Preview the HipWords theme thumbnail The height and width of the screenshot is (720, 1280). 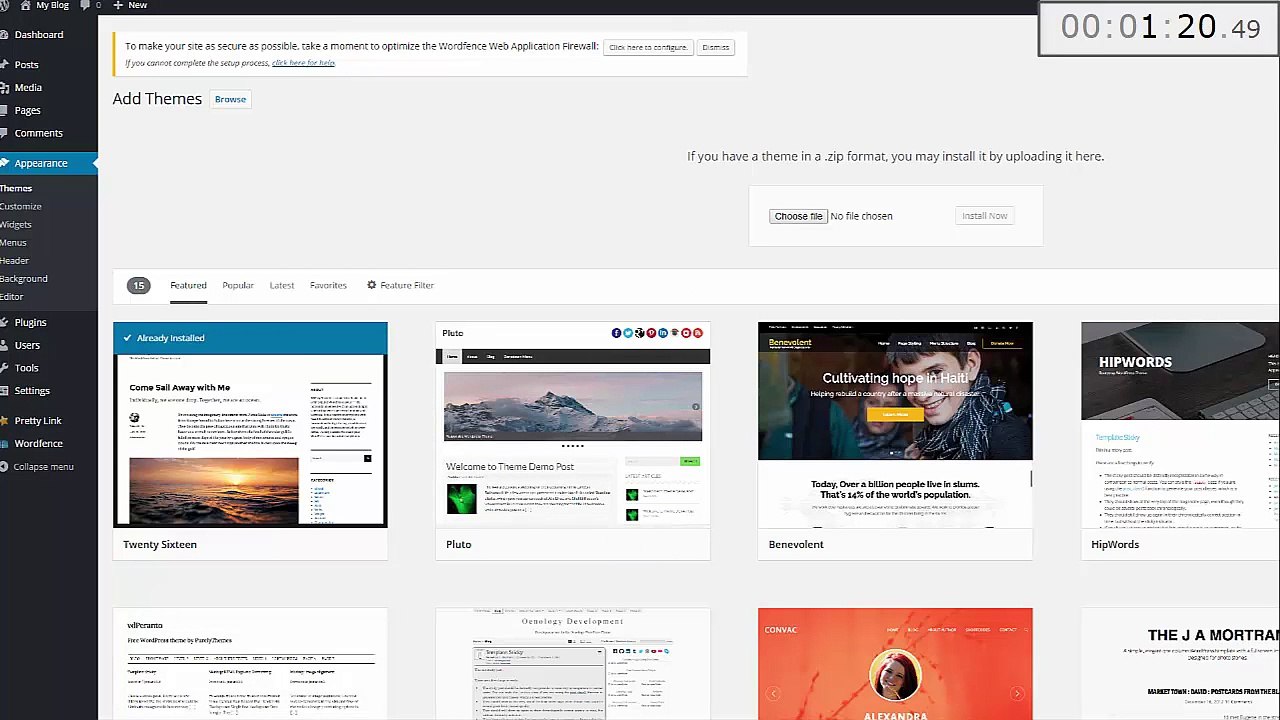1180,424
